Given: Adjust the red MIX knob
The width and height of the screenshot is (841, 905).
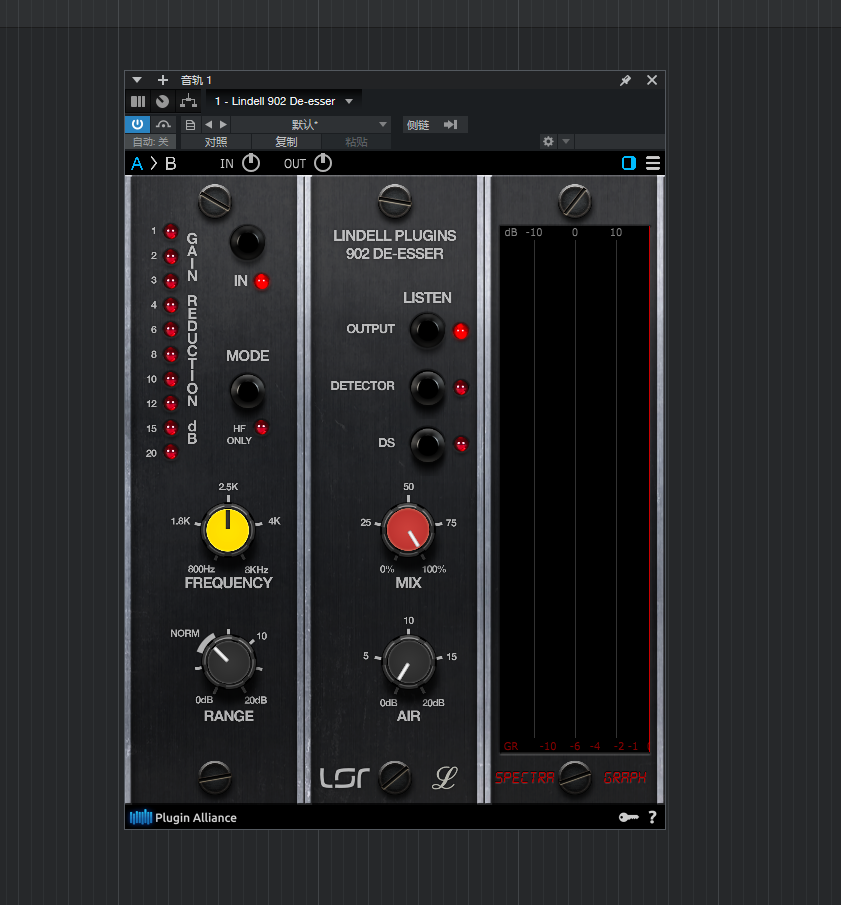Looking at the screenshot, I should (x=408, y=529).
